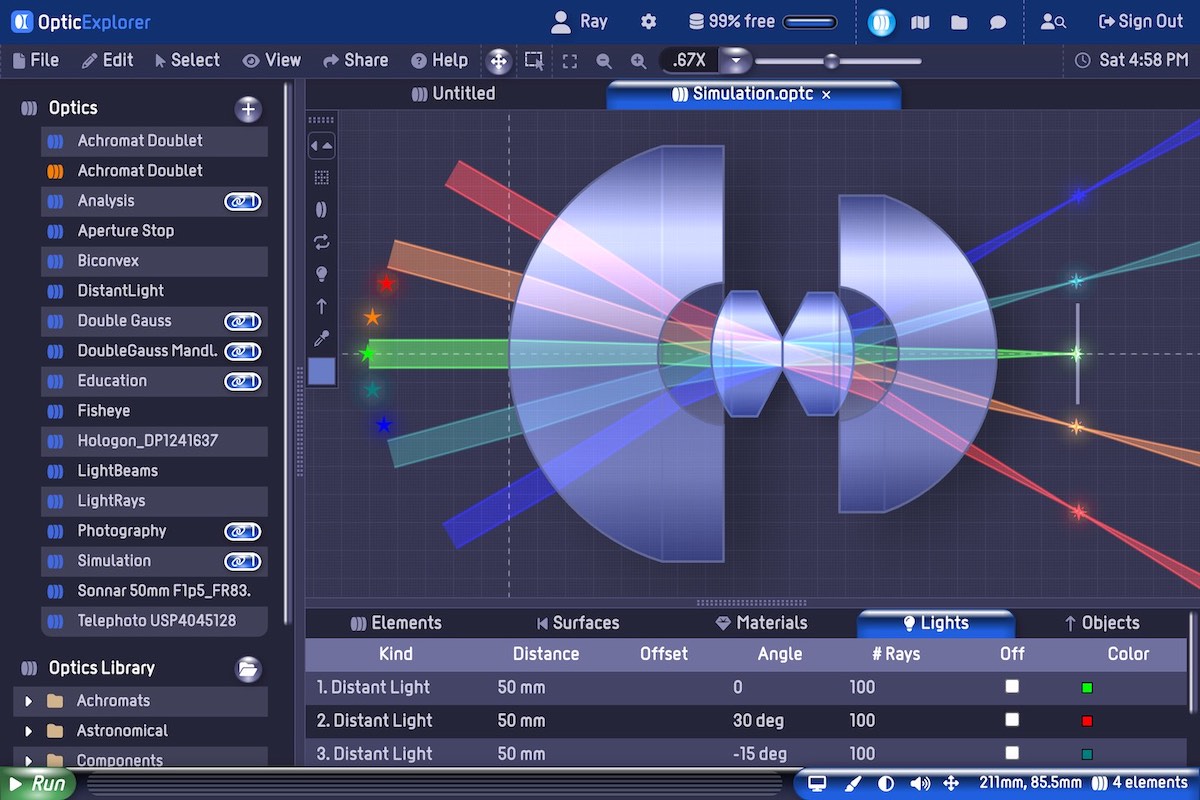Open the map icon in the top title bar
This screenshot has width=1200, height=800.
920,21
